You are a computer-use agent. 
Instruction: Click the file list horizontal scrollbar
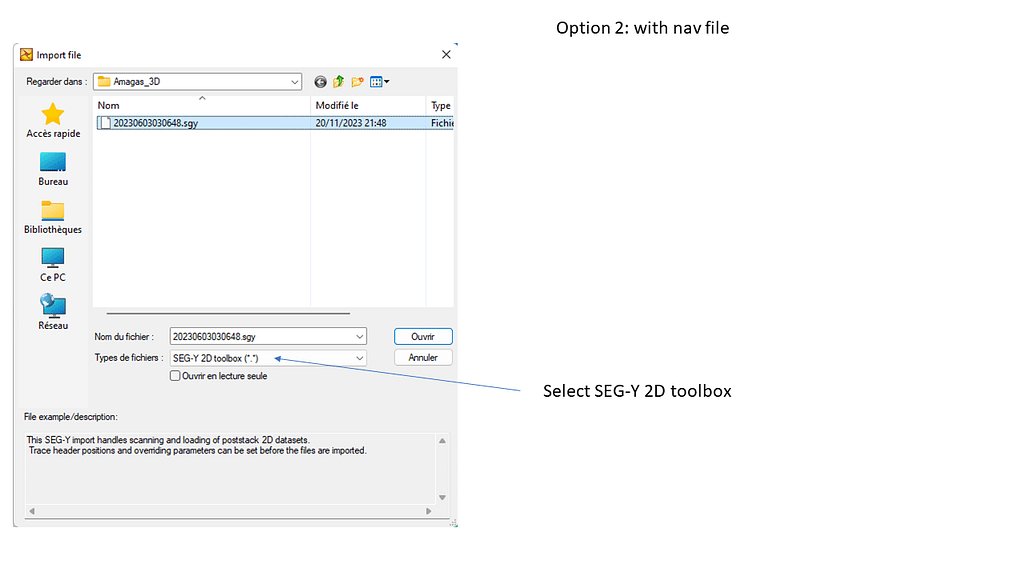(220, 313)
